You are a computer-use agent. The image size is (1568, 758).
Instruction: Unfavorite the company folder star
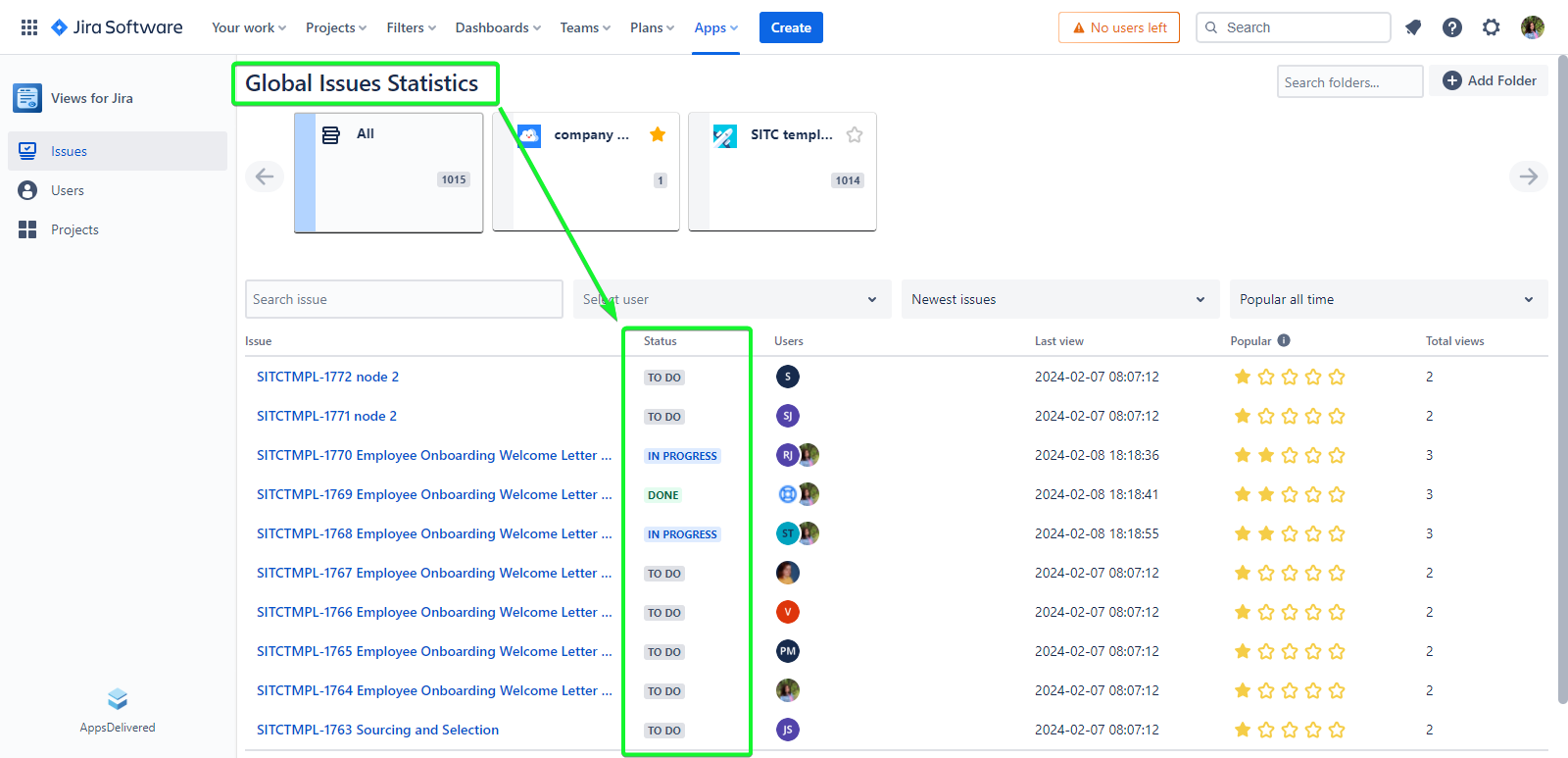pos(658,134)
